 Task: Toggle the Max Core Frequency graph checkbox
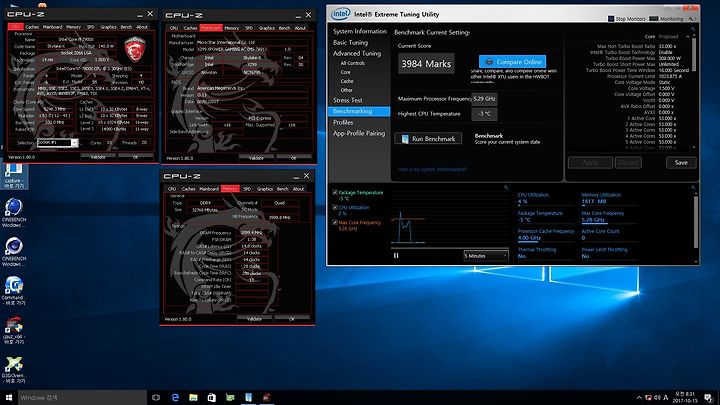pyautogui.click(x=335, y=222)
